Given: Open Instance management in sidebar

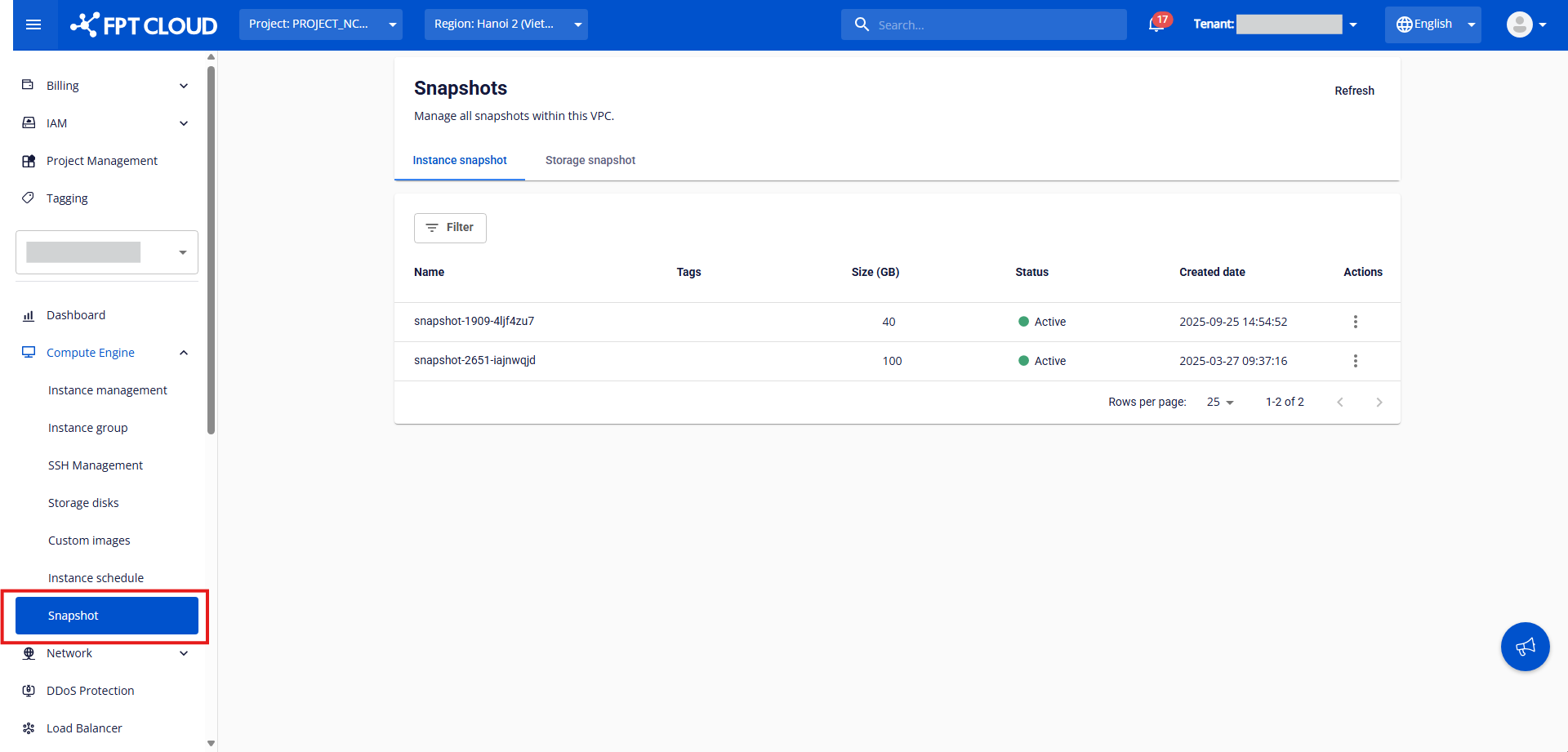Looking at the screenshot, I should pos(107,390).
